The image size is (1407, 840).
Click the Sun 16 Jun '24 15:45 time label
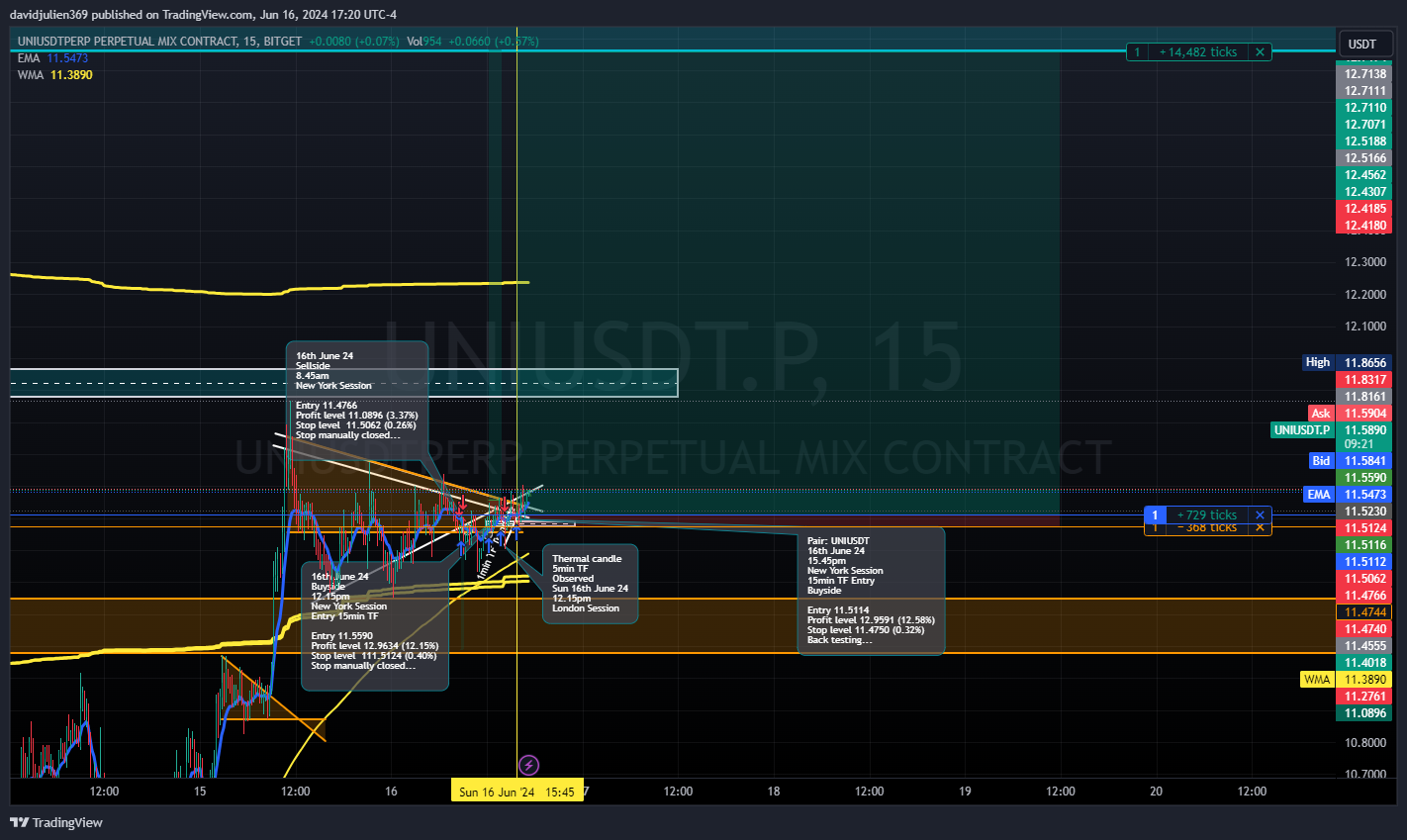(x=517, y=791)
